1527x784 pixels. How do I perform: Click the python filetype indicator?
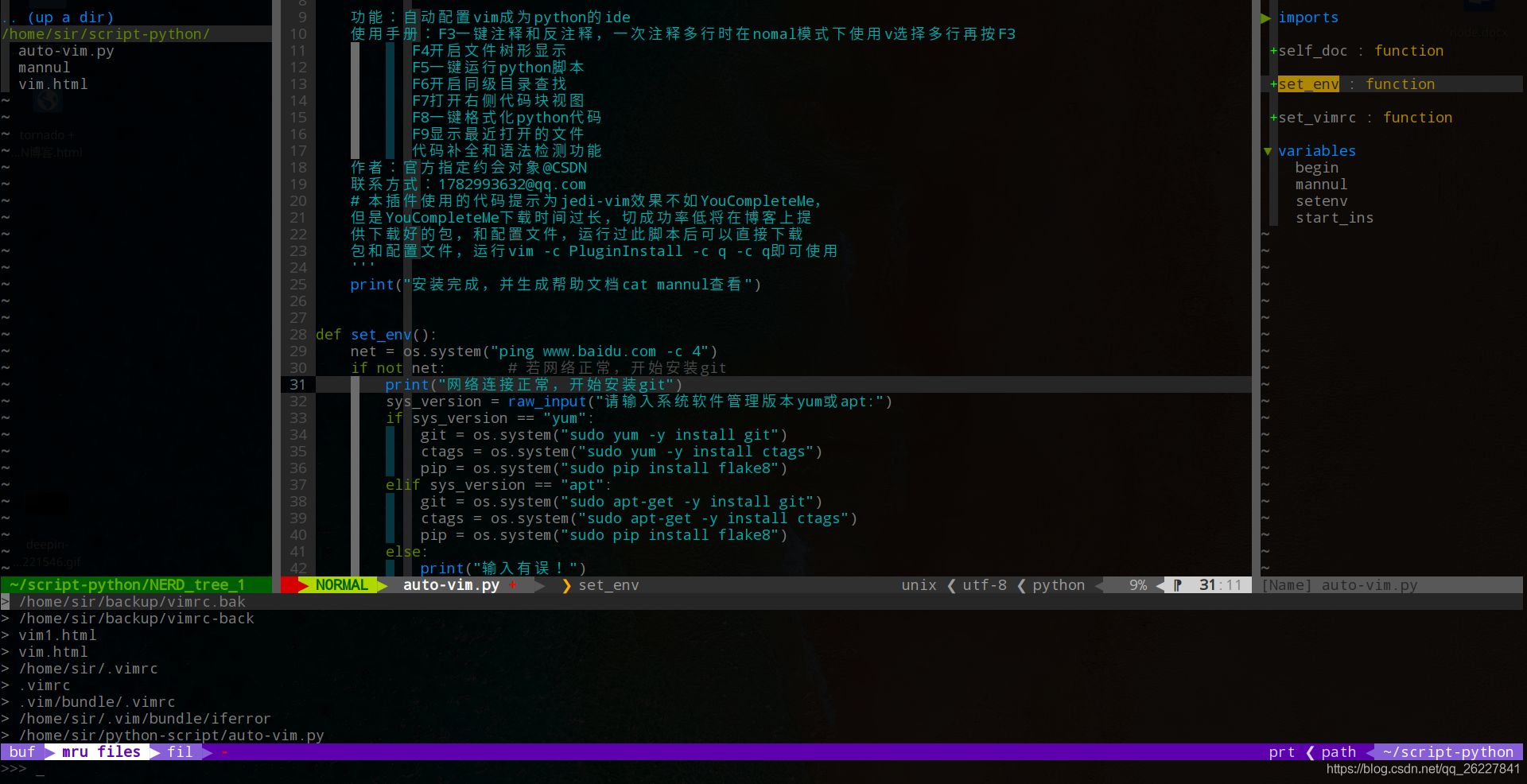click(1059, 585)
